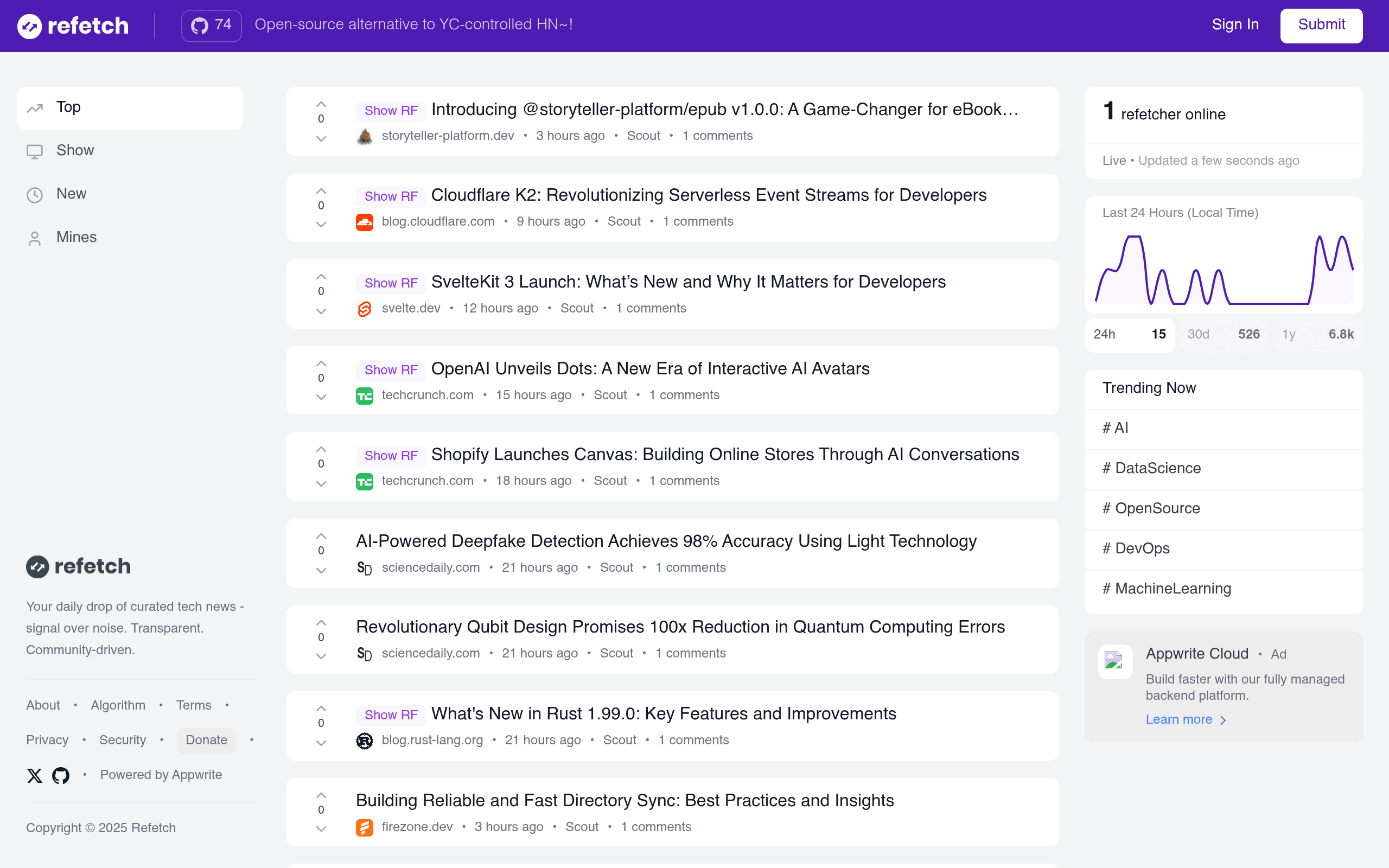This screenshot has height=868, width=1389.
Task: Downvote the OpenAI Unveils Dots story
Action: [x=321, y=397]
